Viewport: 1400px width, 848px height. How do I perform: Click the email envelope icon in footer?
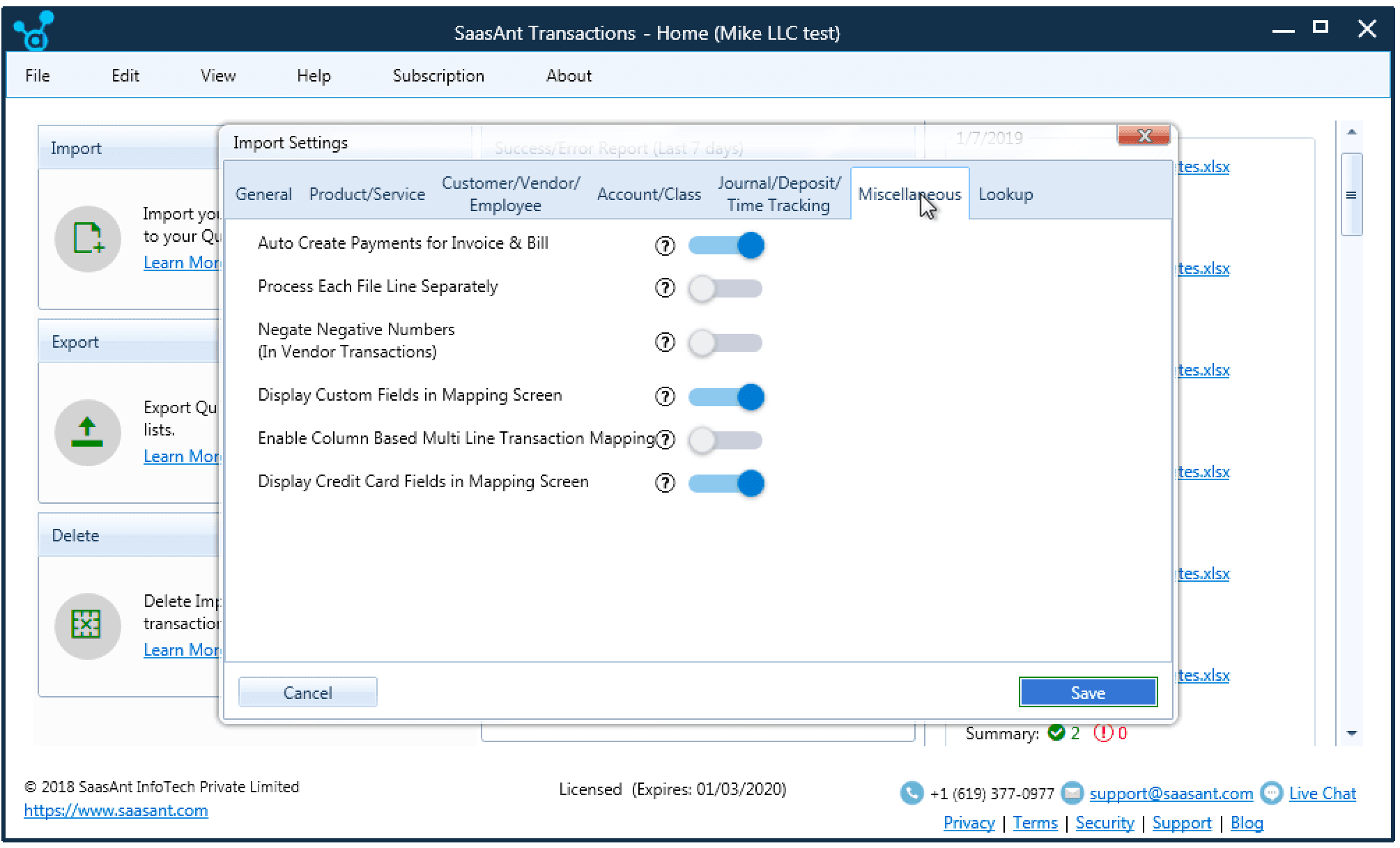[1072, 793]
